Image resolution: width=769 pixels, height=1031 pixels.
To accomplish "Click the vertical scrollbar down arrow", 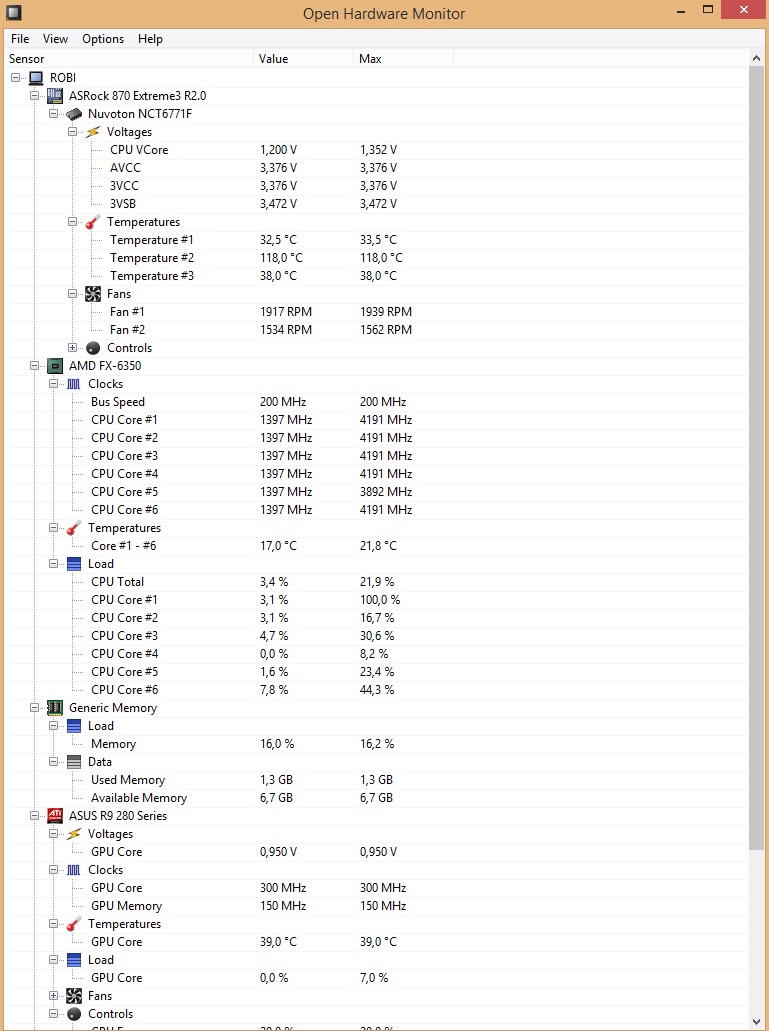I will (756, 1021).
